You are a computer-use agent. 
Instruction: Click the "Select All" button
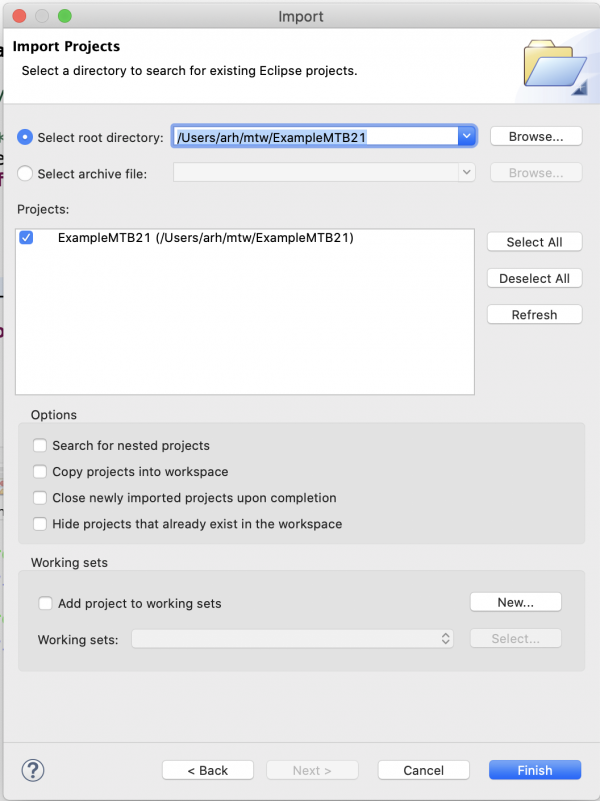pyautogui.click(x=534, y=241)
